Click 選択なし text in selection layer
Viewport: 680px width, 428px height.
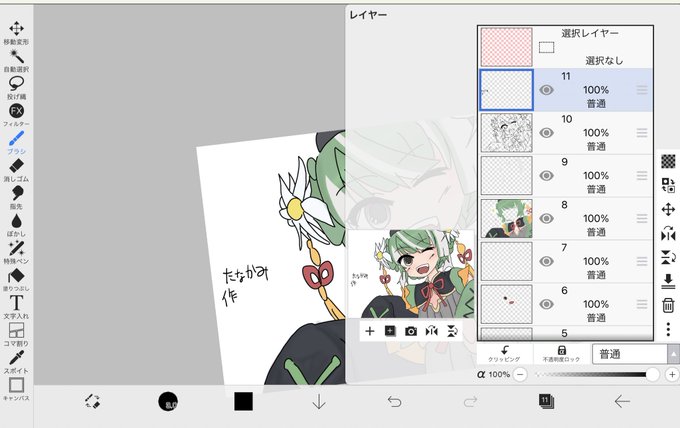[x=604, y=61]
